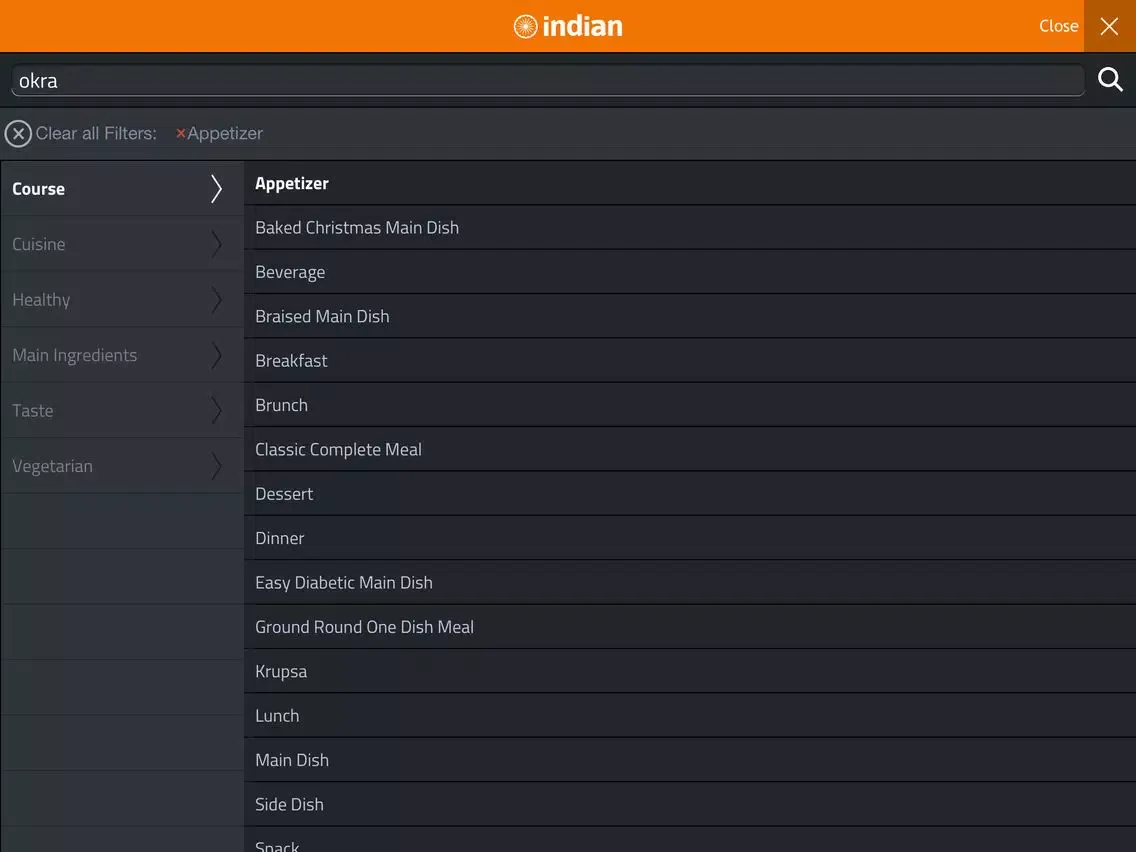Expand the Course category chevron
This screenshot has width=1136, height=852.
pos(216,189)
